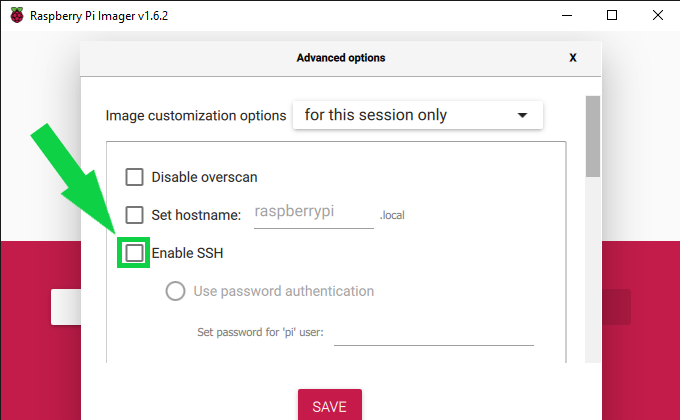Open the "for this session only" dropdown

[417, 115]
